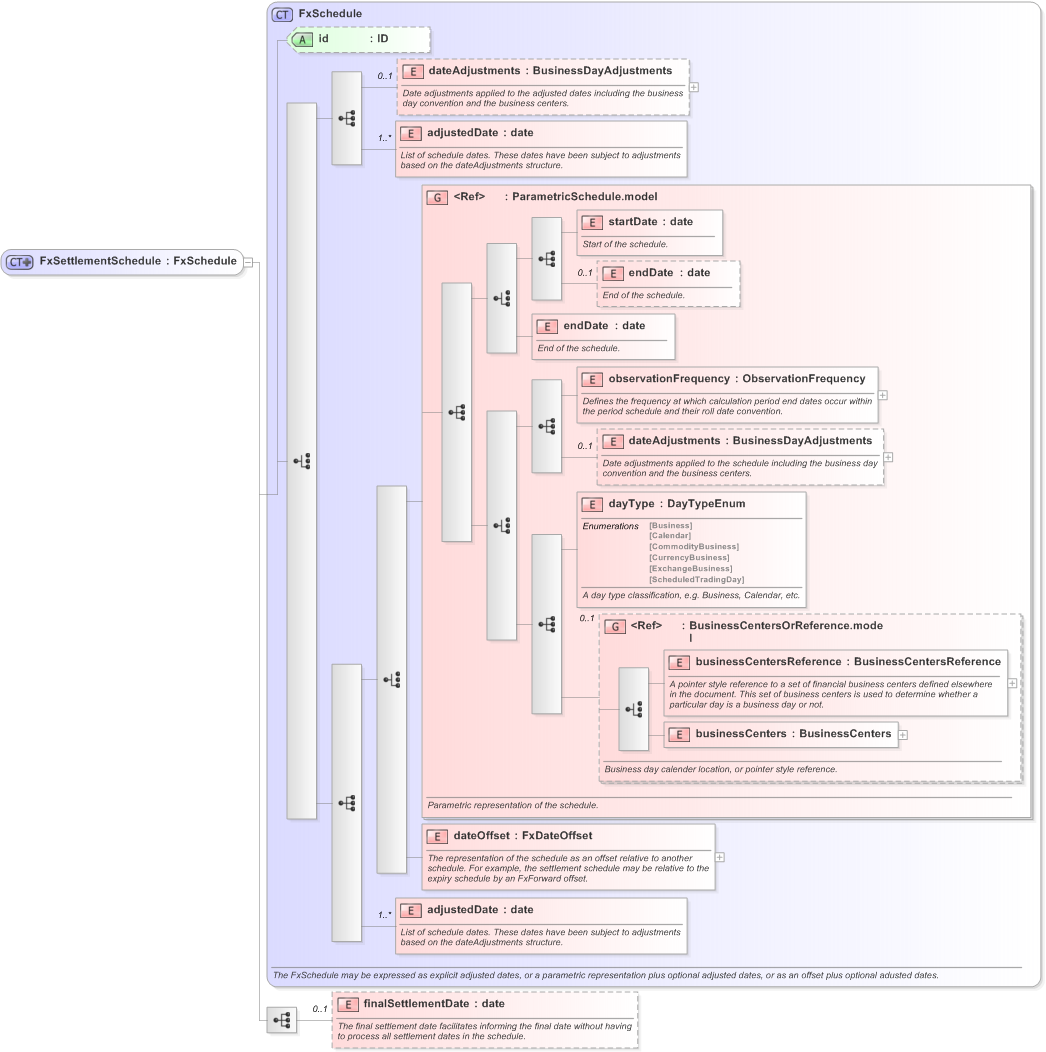Image resolution: width=1046 pixels, height=1052 pixels.
Task: Expand the observationFrequency element
Action: [883, 395]
